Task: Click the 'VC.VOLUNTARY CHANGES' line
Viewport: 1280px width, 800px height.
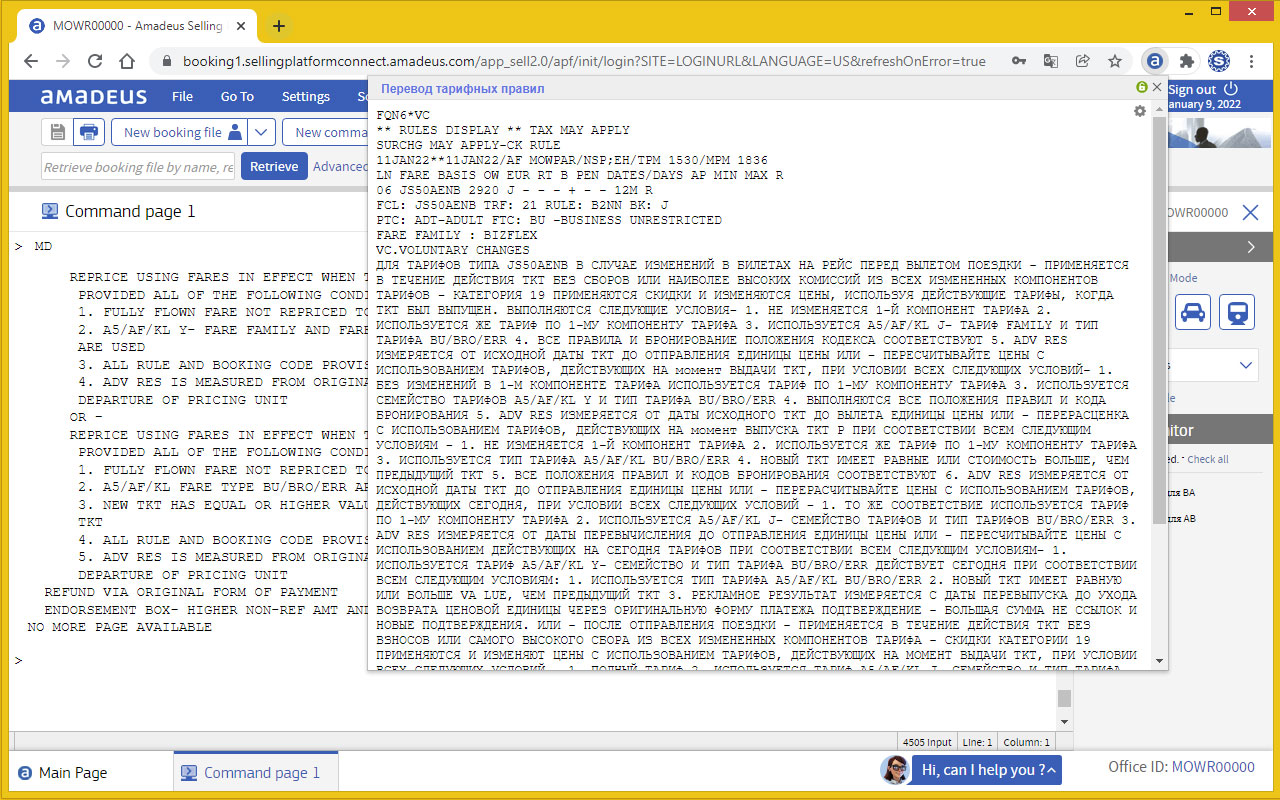Action: [x=453, y=250]
